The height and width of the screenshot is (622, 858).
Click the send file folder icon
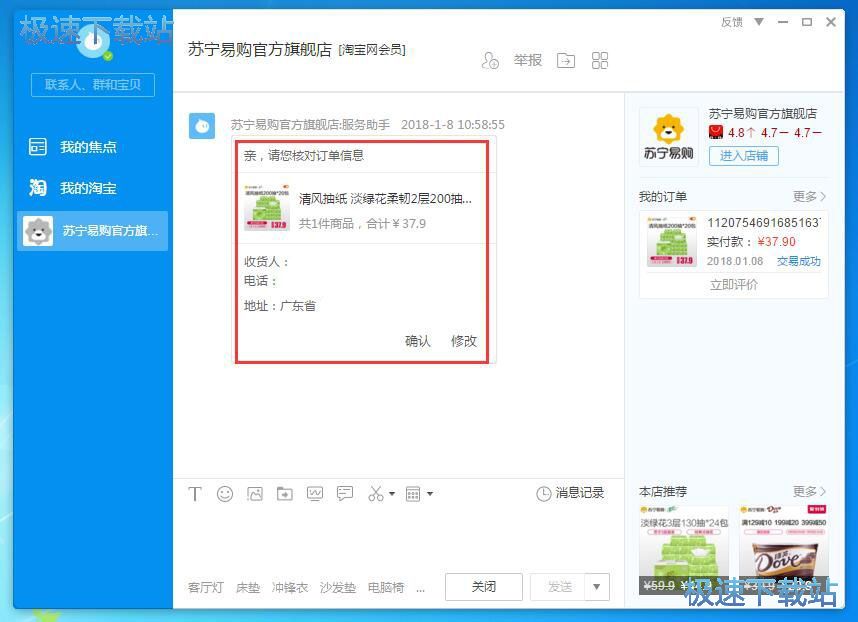[x=284, y=493]
